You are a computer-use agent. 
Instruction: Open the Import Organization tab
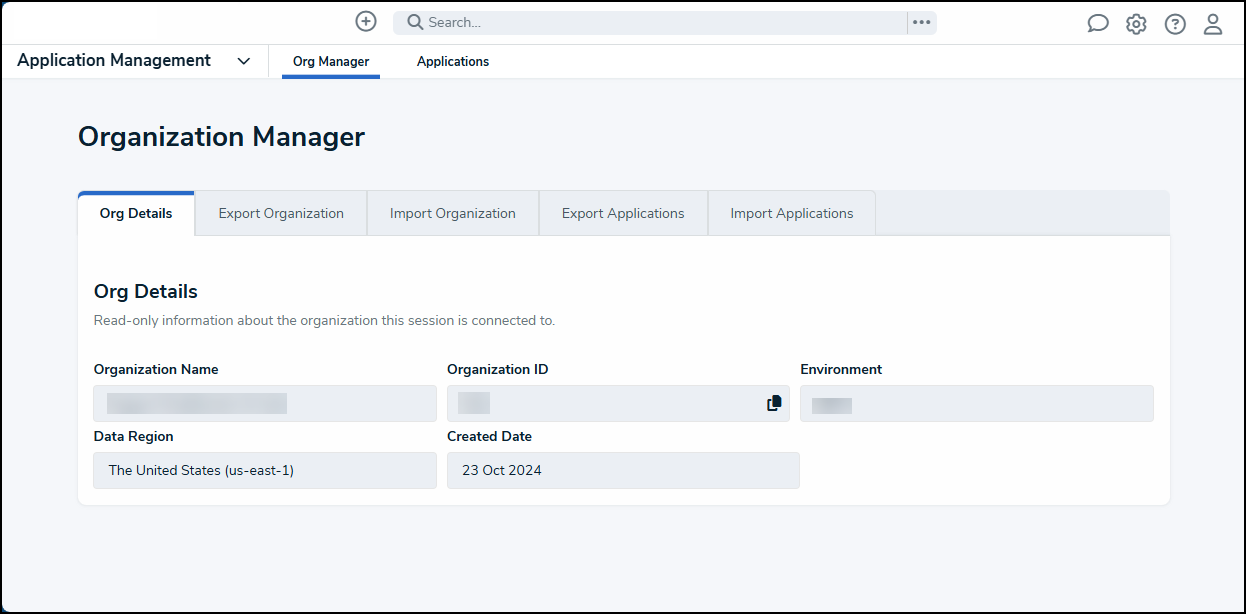click(x=453, y=213)
